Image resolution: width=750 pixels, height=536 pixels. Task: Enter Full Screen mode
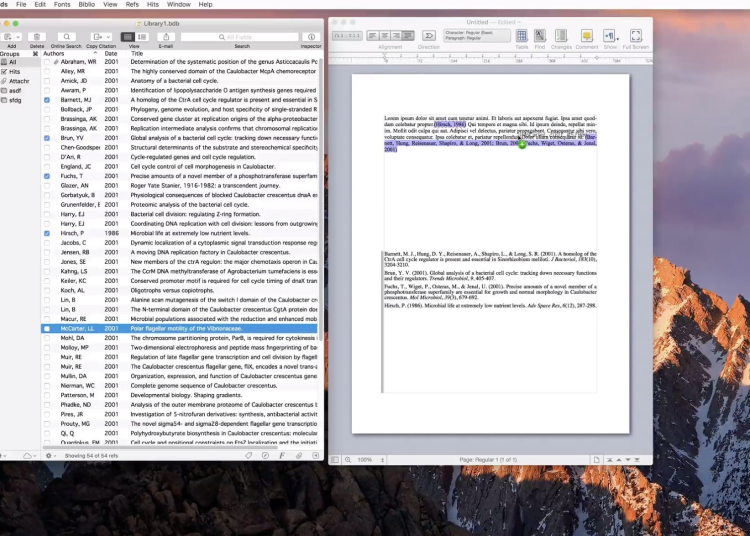[x=636, y=36]
